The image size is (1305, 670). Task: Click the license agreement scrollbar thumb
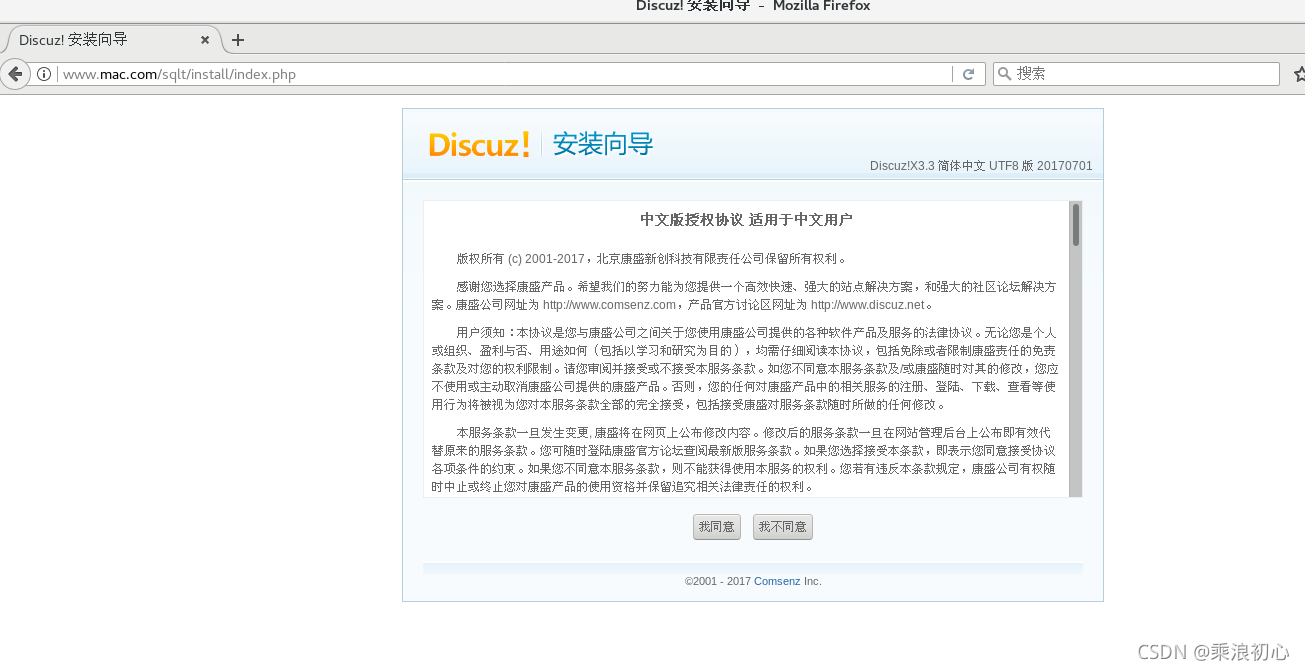pos(1076,225)
